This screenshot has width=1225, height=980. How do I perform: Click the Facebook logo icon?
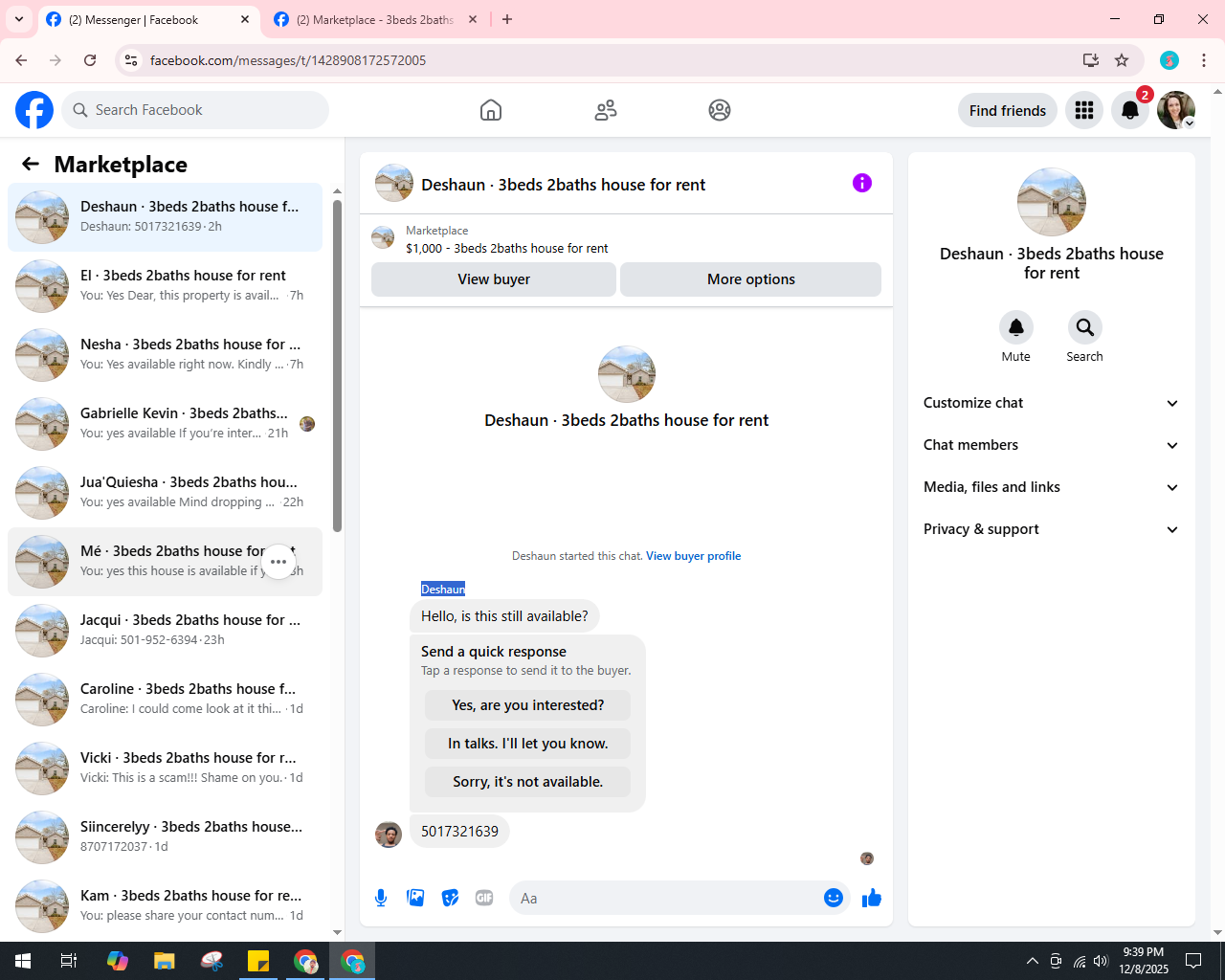pyautogui.click(x=34, y=110)
